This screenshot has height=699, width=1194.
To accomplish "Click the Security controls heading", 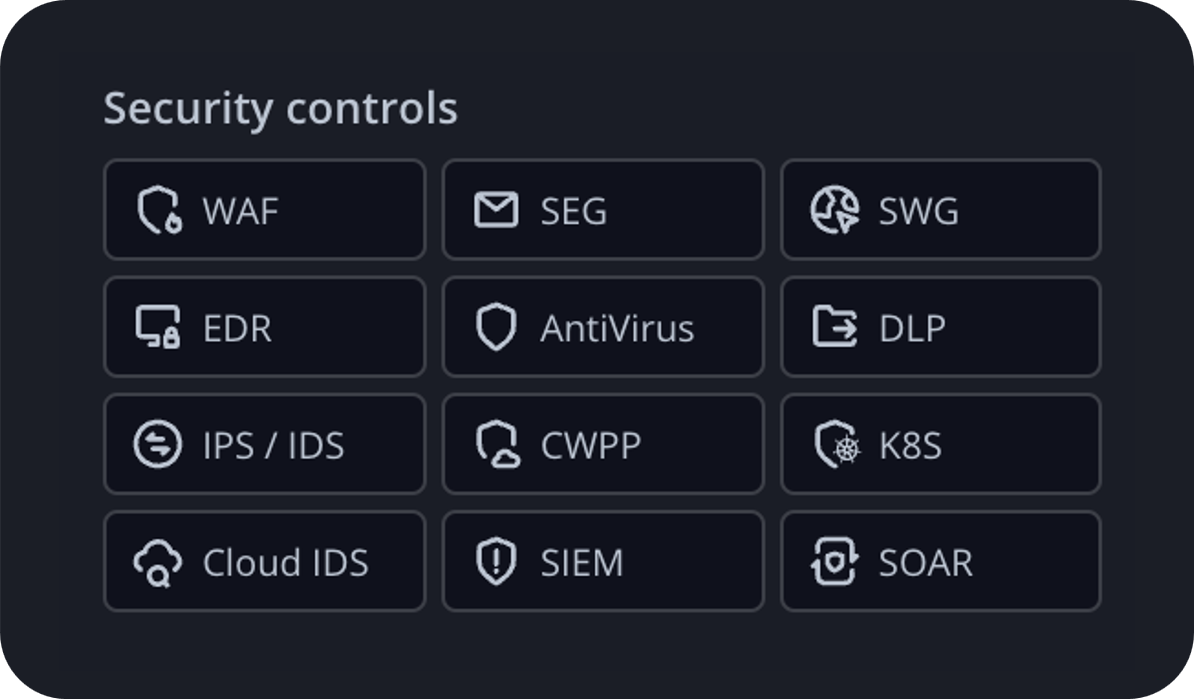I will pyautogui.click(x=282, y=107).
